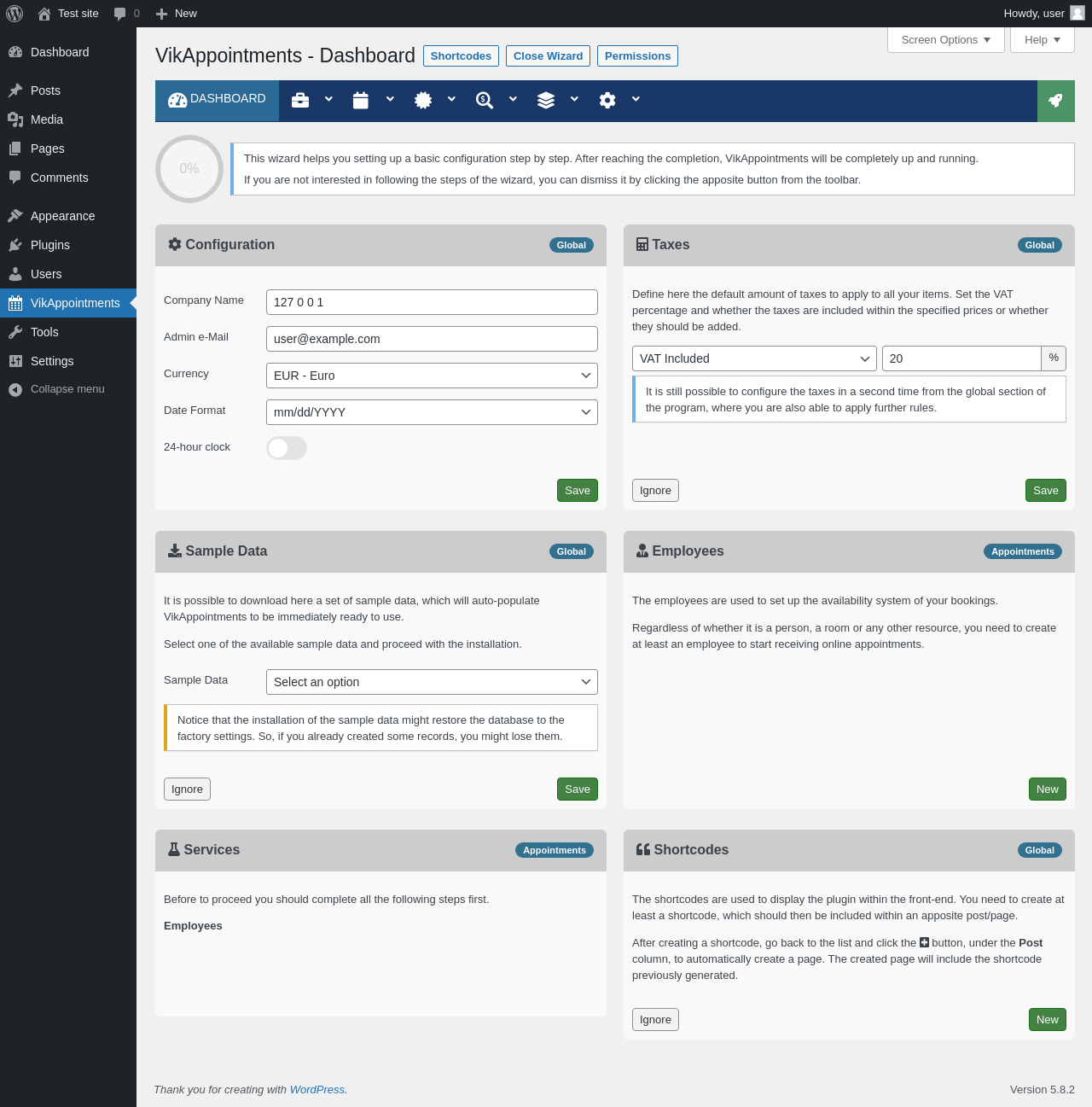The height and width of the screenshot is (1107, 1092).
Task: Click the Shortcodes header button
Action: pos(461,55)
